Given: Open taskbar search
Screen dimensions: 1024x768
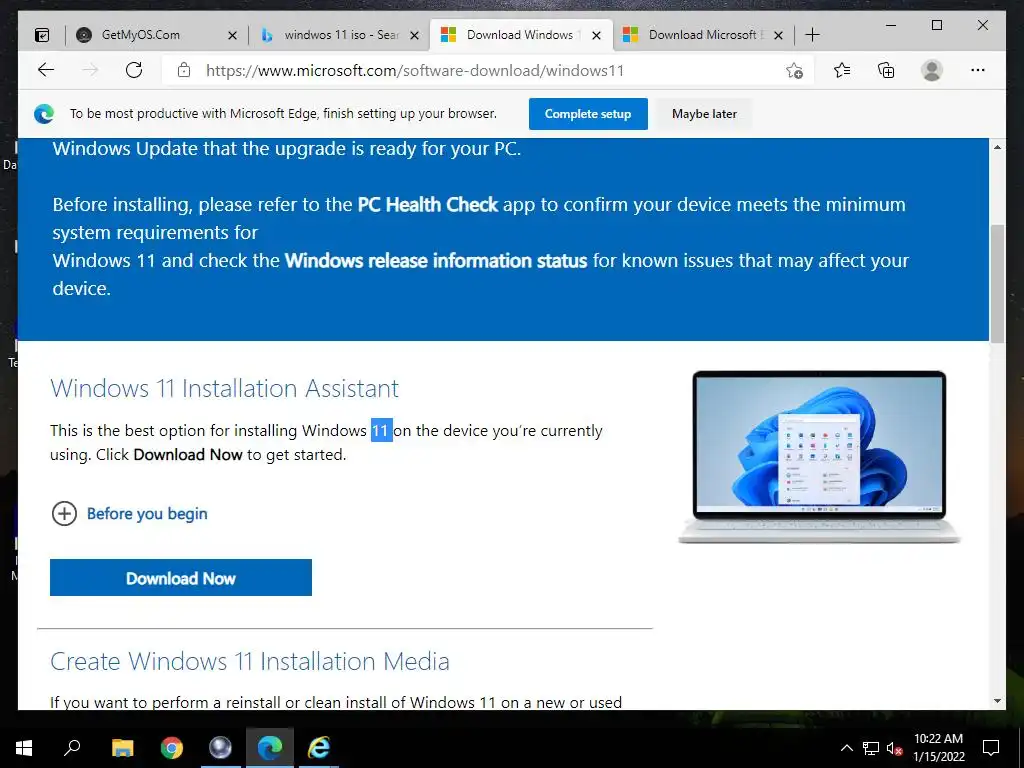Looking at the screenshot, I should [72, 747].
